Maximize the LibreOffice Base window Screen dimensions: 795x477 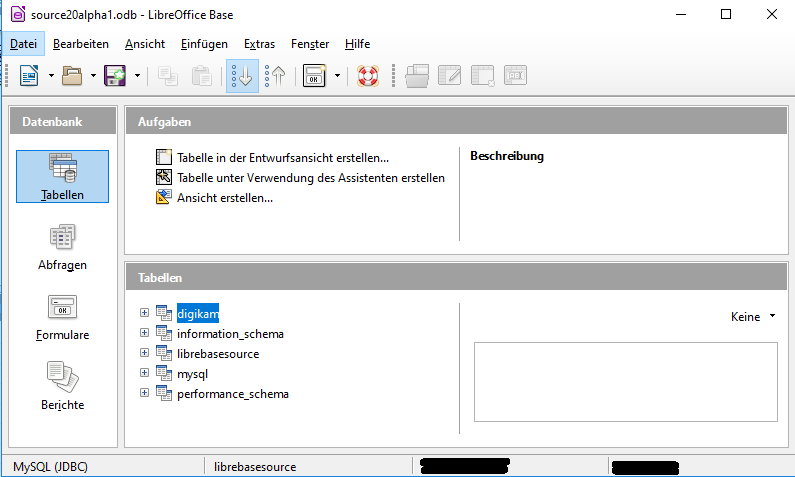tap(726, 14)
